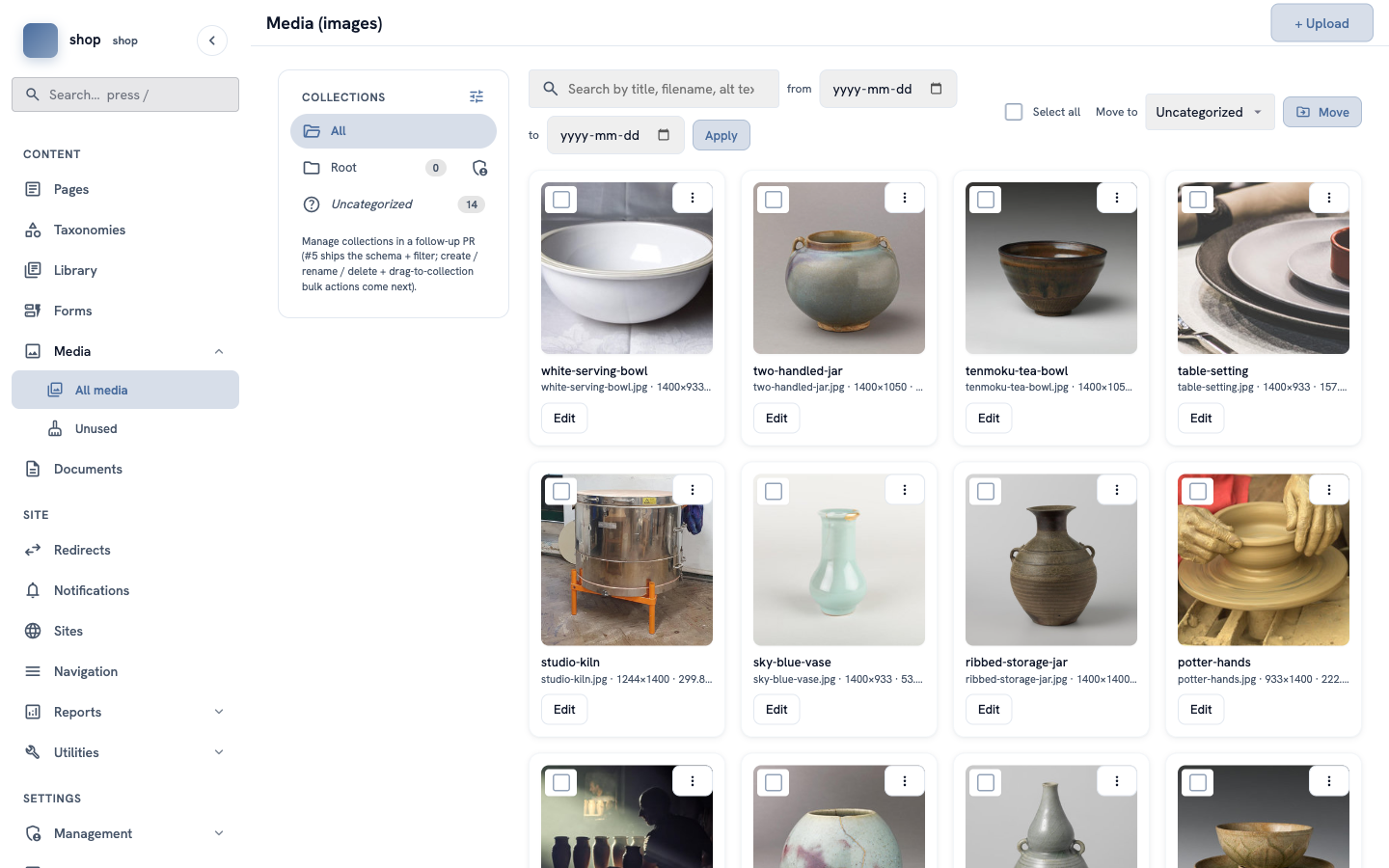The height and width of the screenshot is (868, 1389).
Task: Expand the Utilities section
Action: coord(125,752)
